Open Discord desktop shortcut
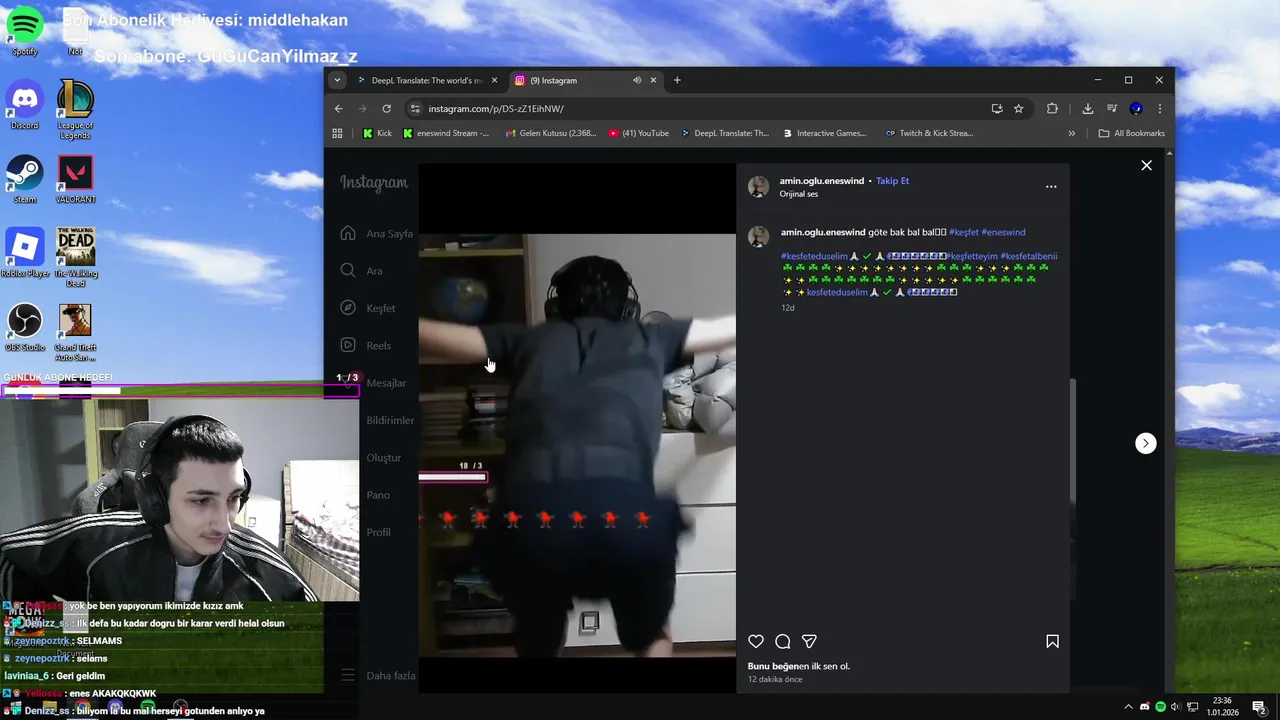Viewport: 1280px width, 720px height. pyautogui.click(x=24, y=105)
